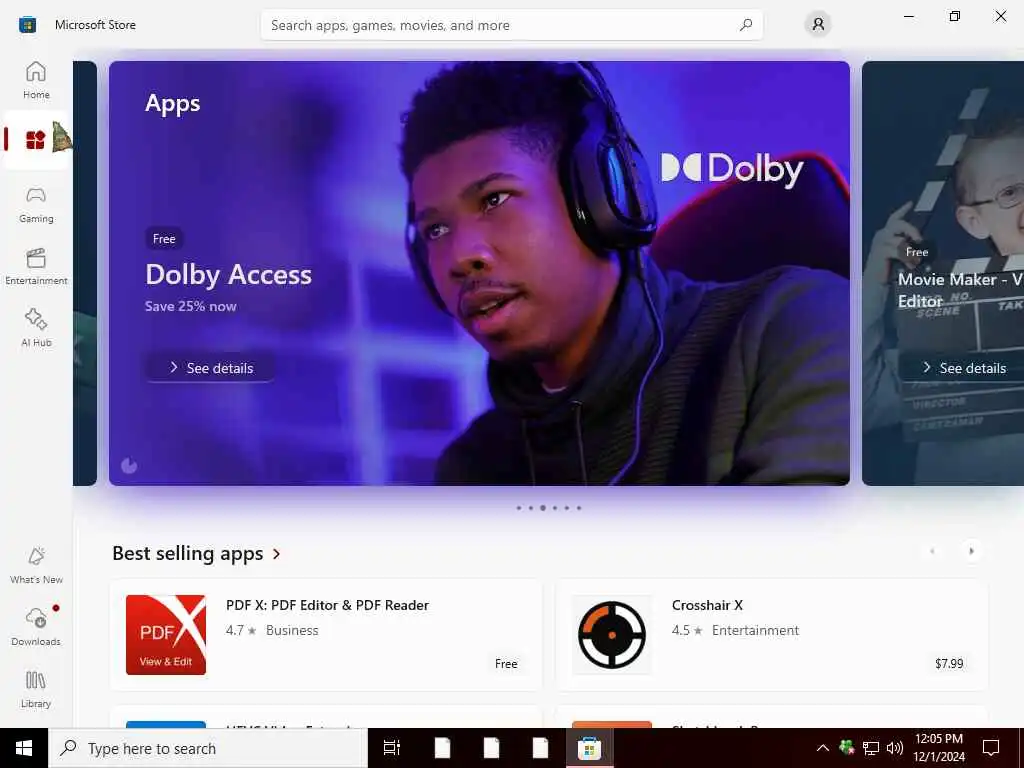Go to previous best selling apps page
1024x768 pixels.
pos(932,551)
